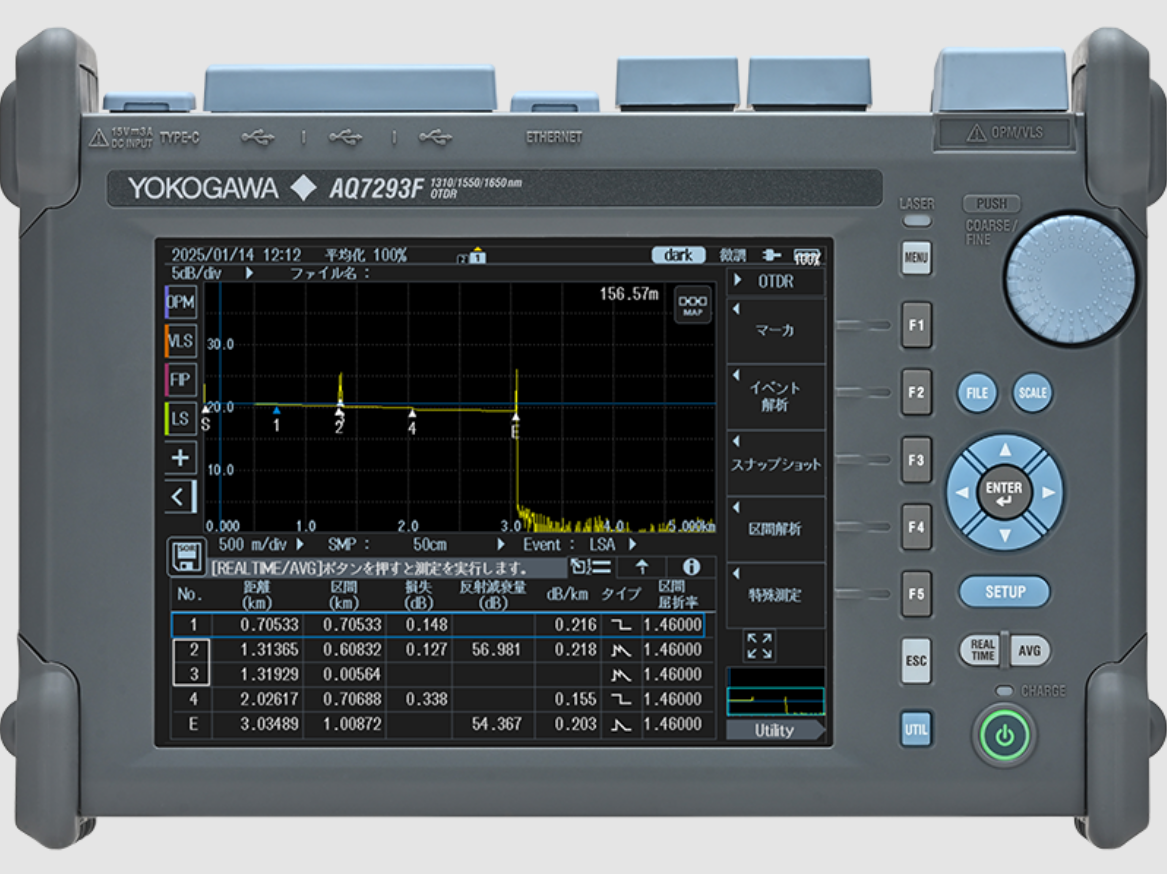Click the right arrow navigation key
The width and height of the screenshot is (1167, 874).
click(1048, 492)
